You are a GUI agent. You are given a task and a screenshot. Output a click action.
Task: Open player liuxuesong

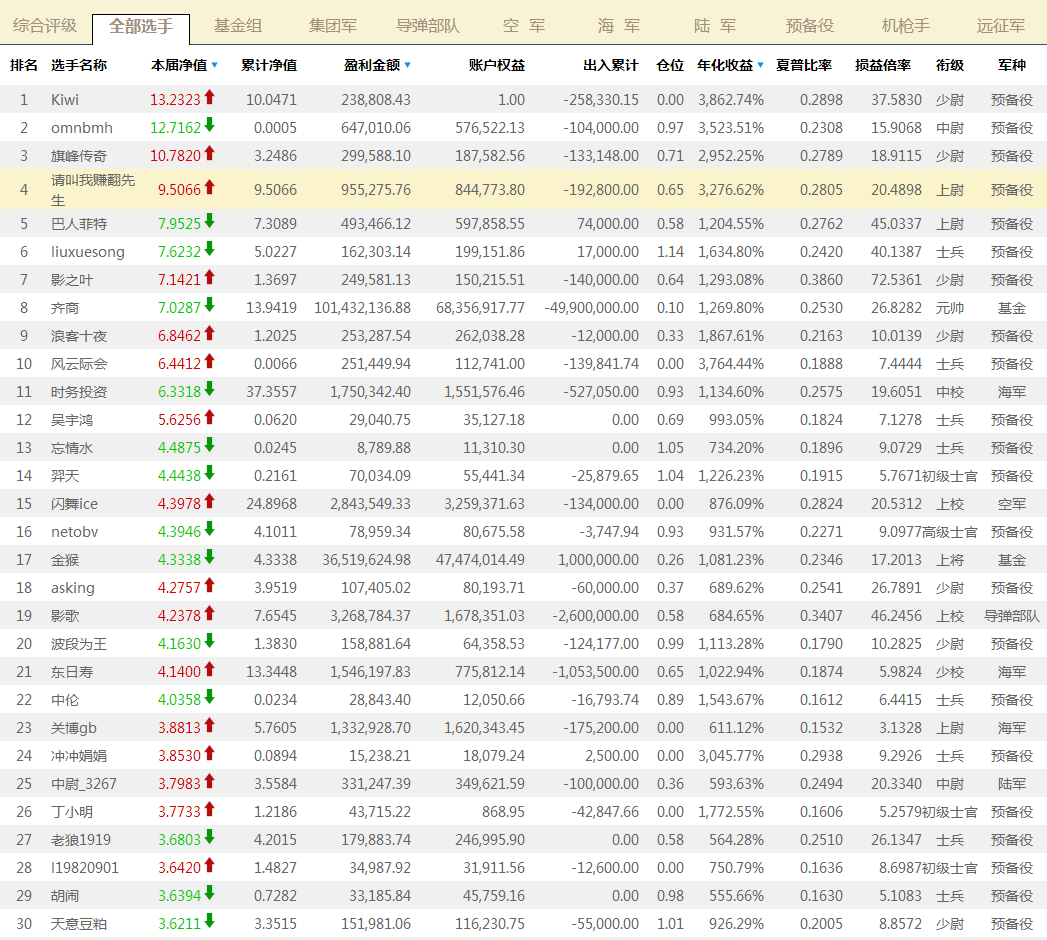88,252
